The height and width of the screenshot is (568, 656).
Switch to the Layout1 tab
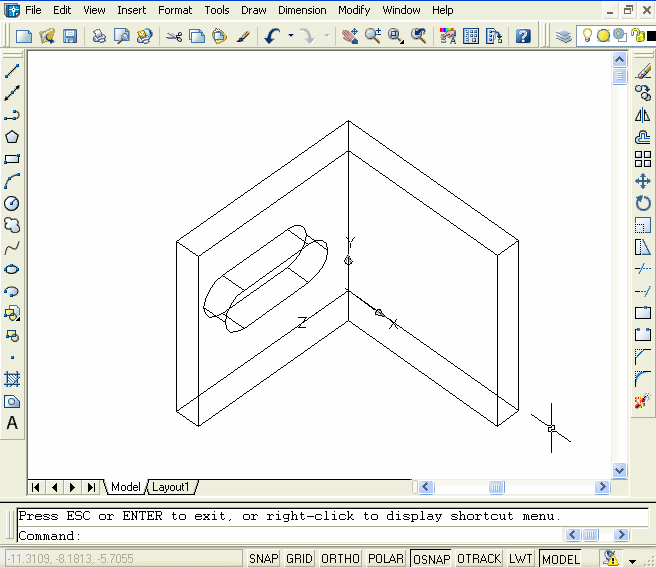pos(171,487)
